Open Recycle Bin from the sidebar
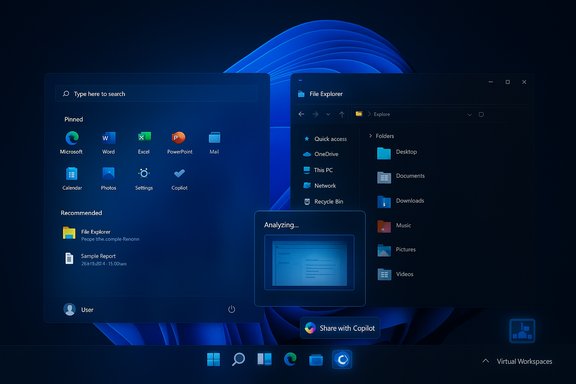 pyautogui.click(x=323, y=201)
